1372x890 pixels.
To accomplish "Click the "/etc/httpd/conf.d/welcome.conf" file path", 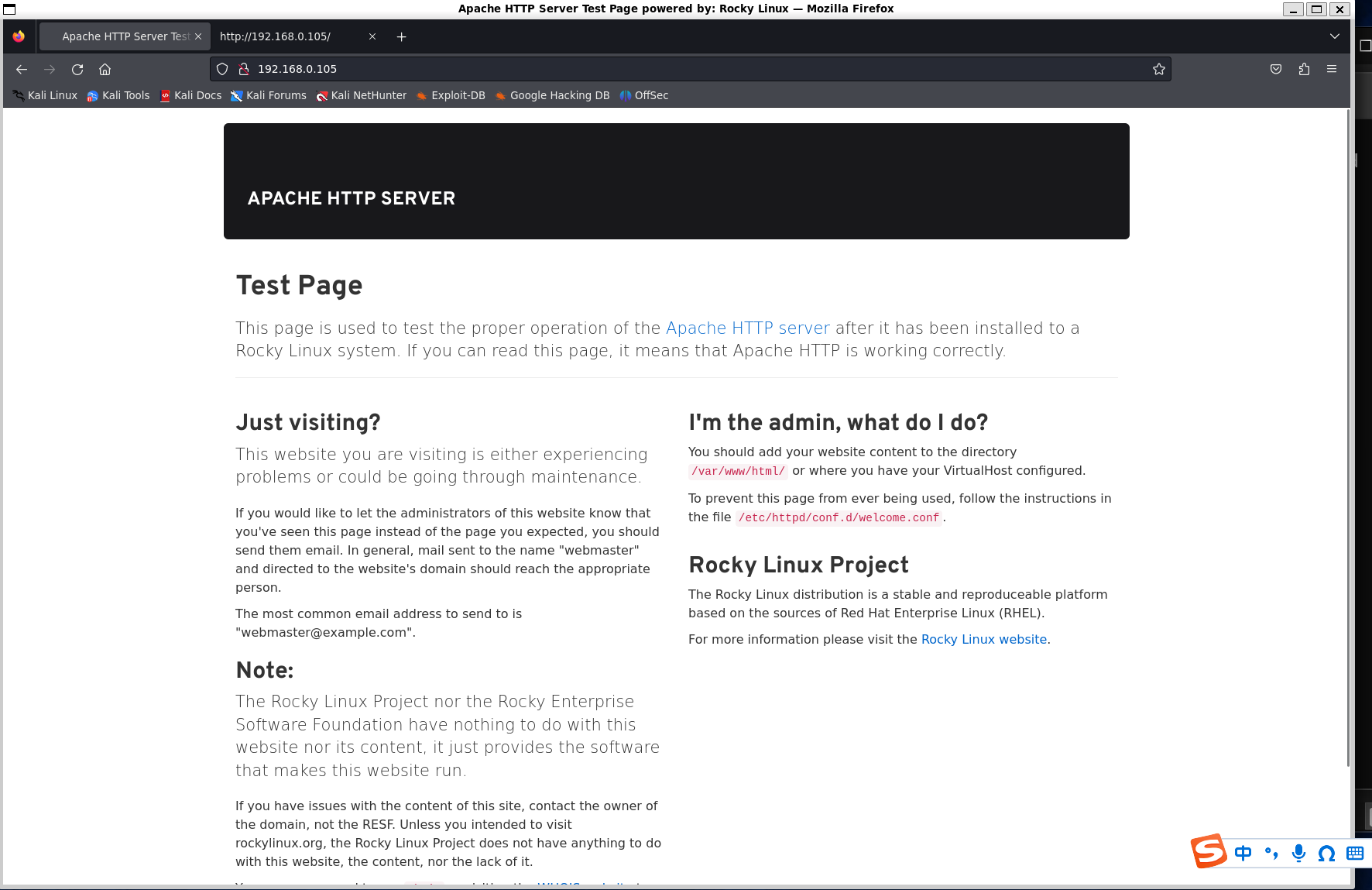I will pos(839,517).
